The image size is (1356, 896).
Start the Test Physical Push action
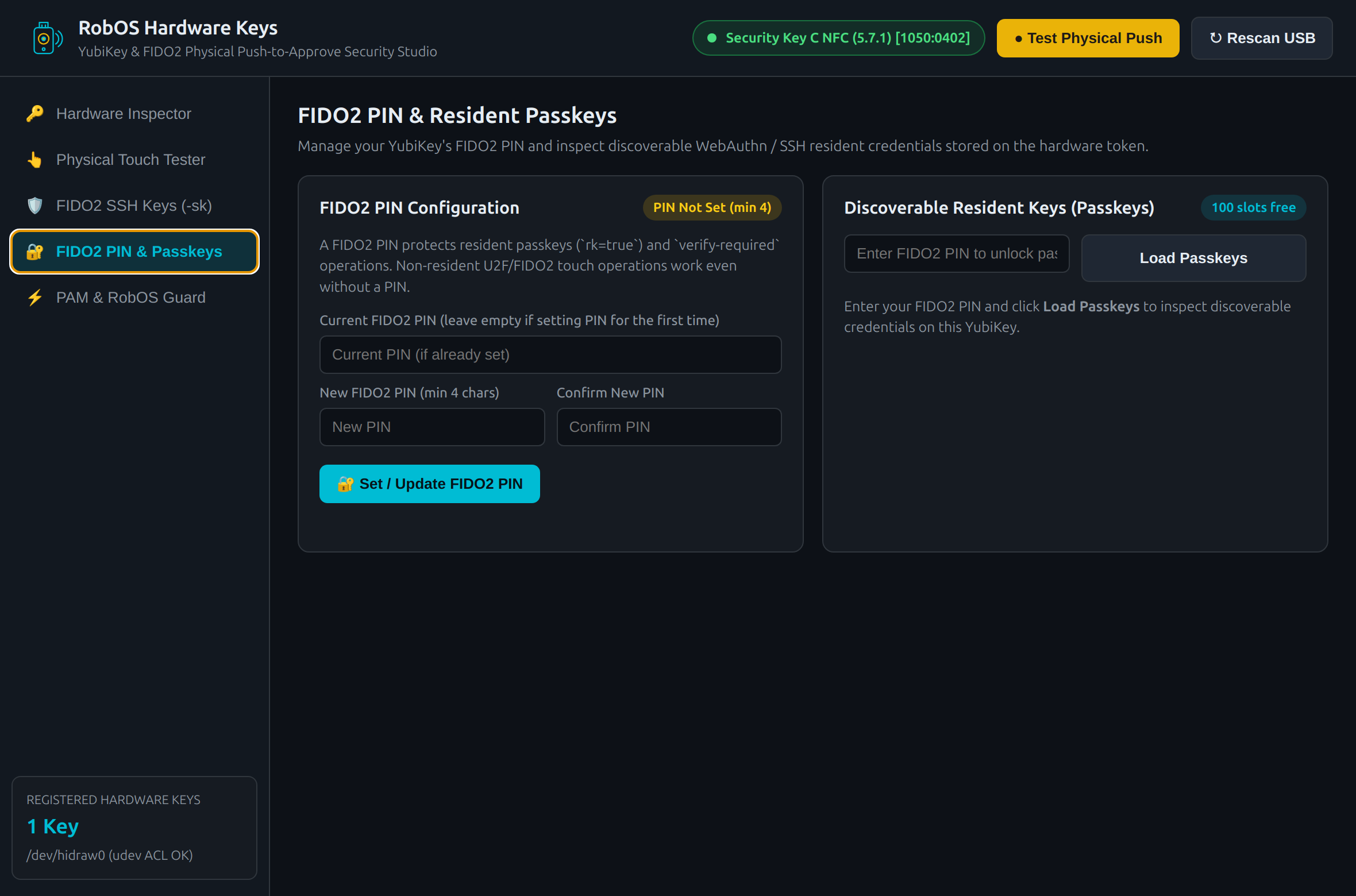click(x=1088, y=38)
